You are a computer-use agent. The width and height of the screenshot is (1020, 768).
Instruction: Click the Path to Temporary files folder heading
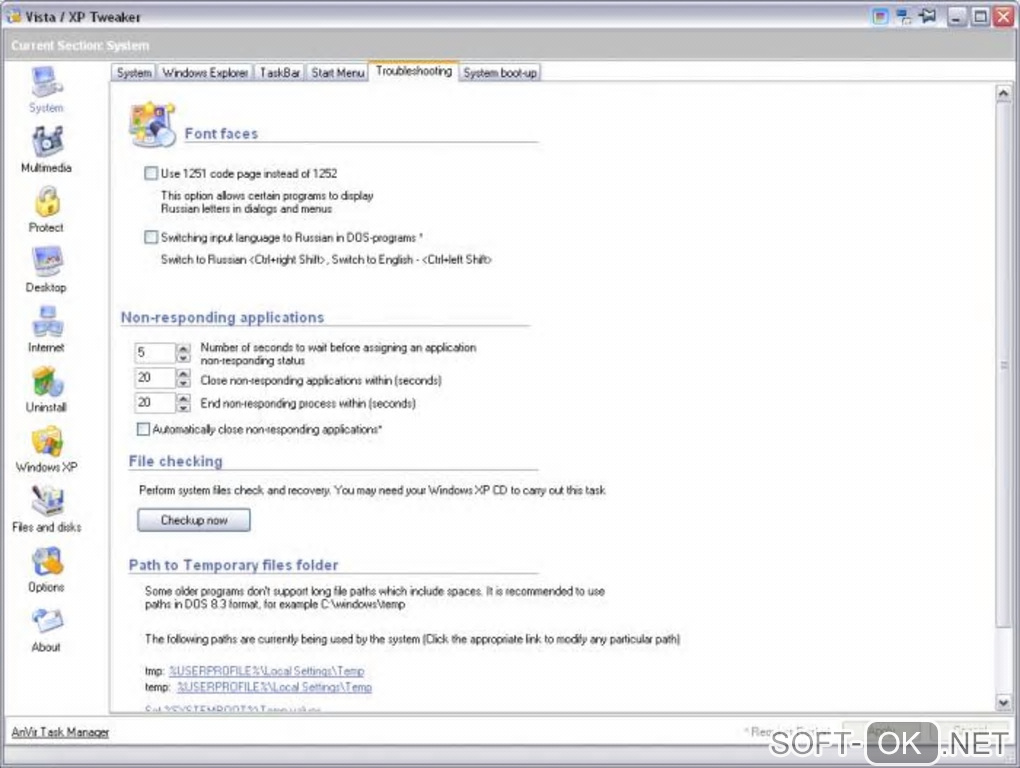(x=234, y=565)
